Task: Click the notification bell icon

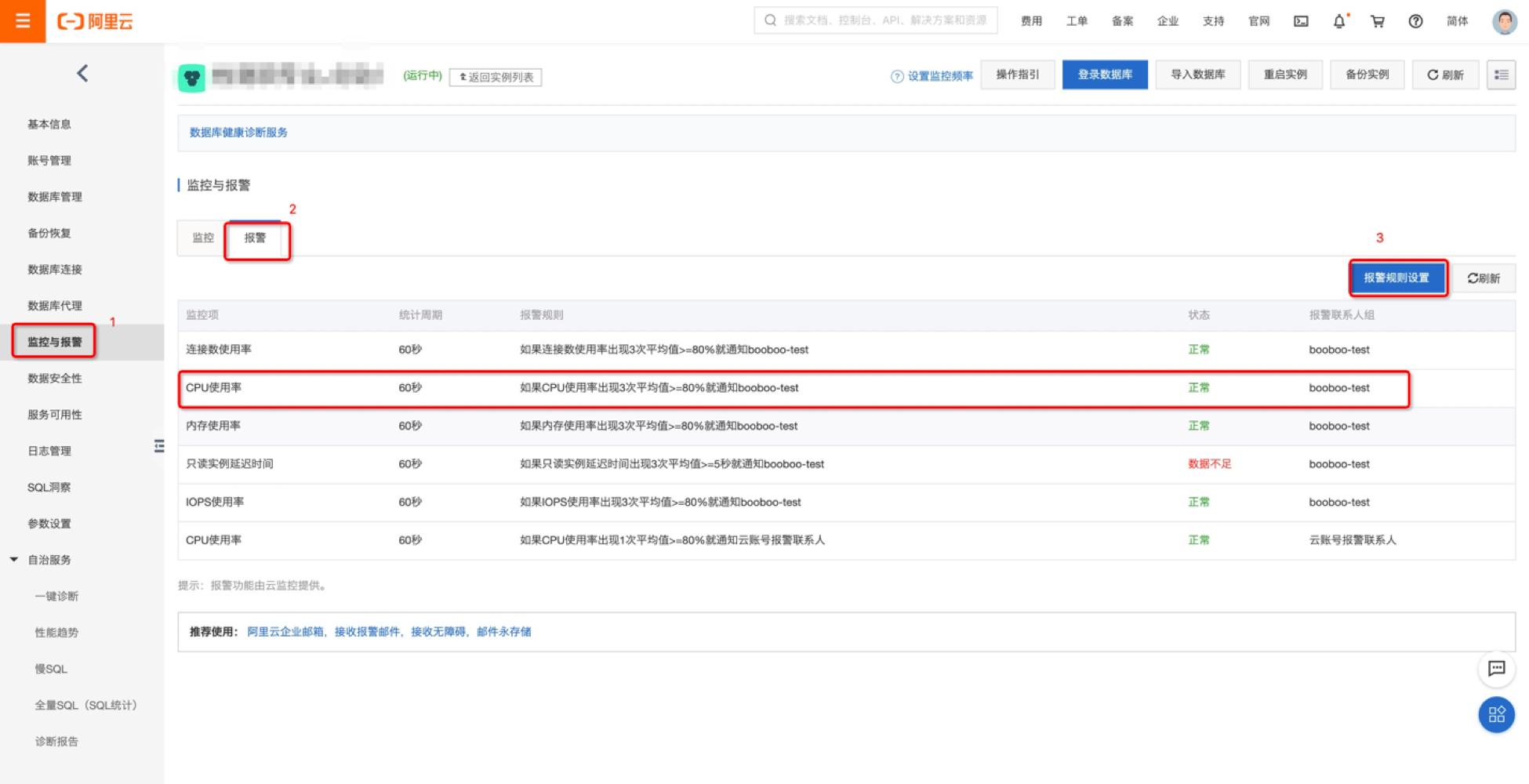Action: [x=1339, y=21]
